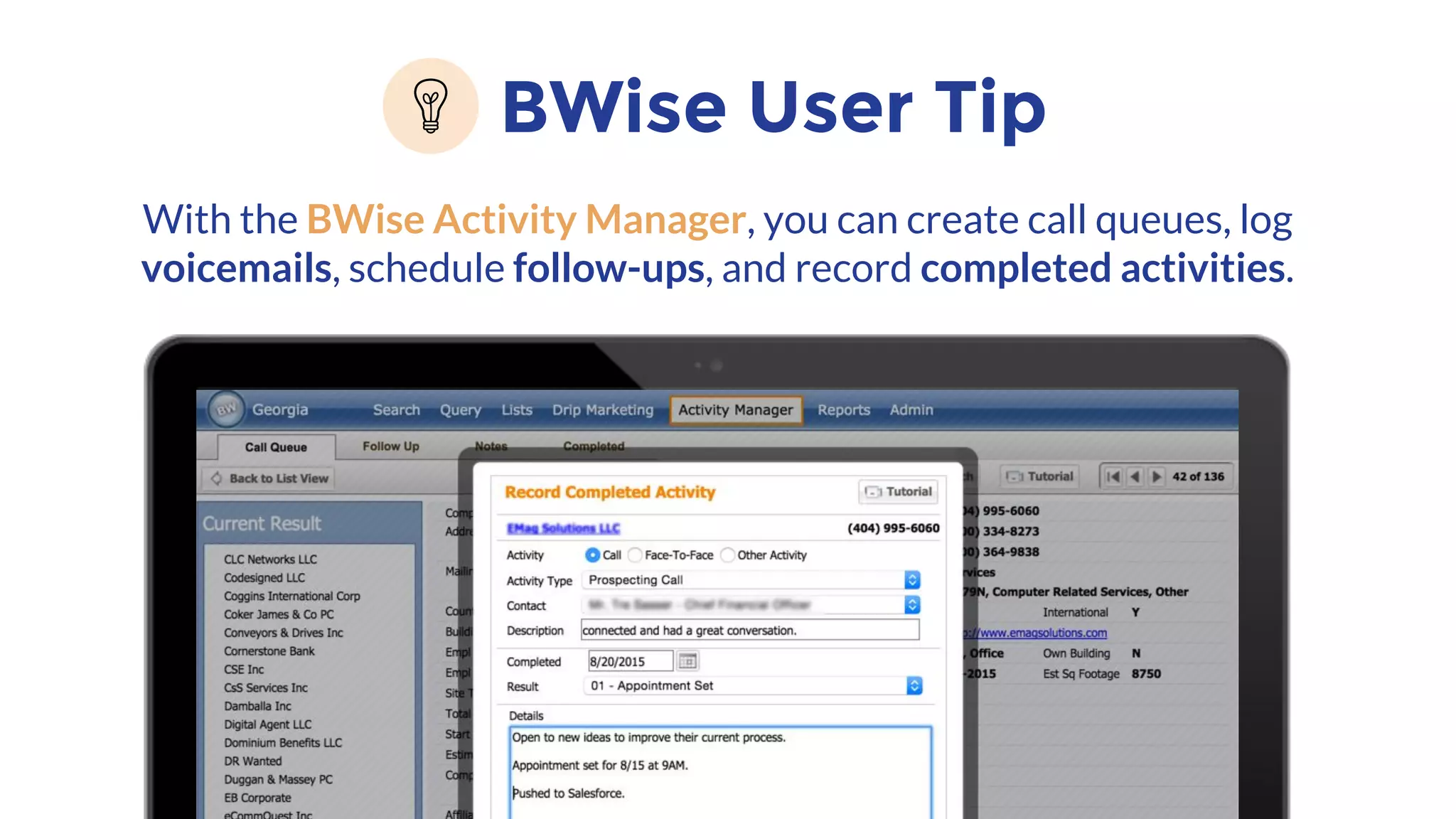Viewport: 1456px width, 819px height.
Task: Go to next record arrow
Action: click(x=1157, y=476)
